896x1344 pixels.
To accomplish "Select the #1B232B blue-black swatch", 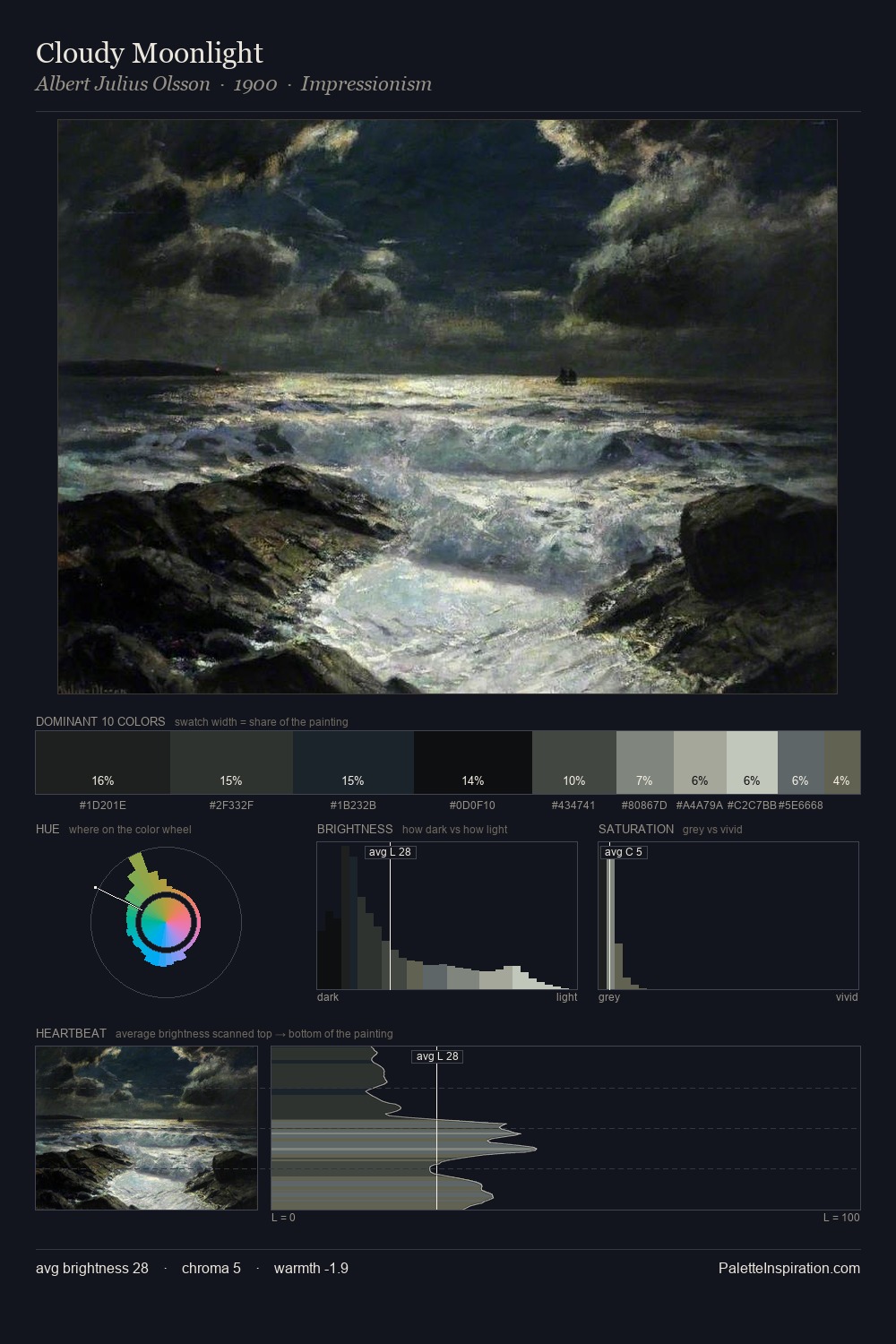I will coord(353,762).
